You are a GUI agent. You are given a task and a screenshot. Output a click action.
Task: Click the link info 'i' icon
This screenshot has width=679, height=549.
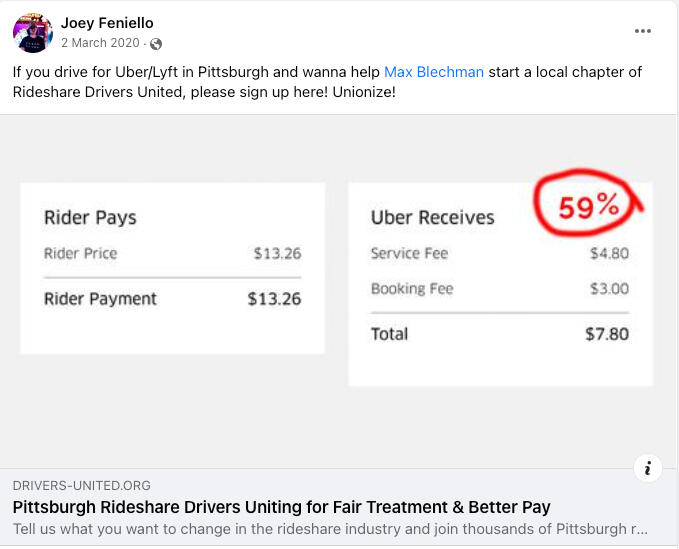point(648,468)
